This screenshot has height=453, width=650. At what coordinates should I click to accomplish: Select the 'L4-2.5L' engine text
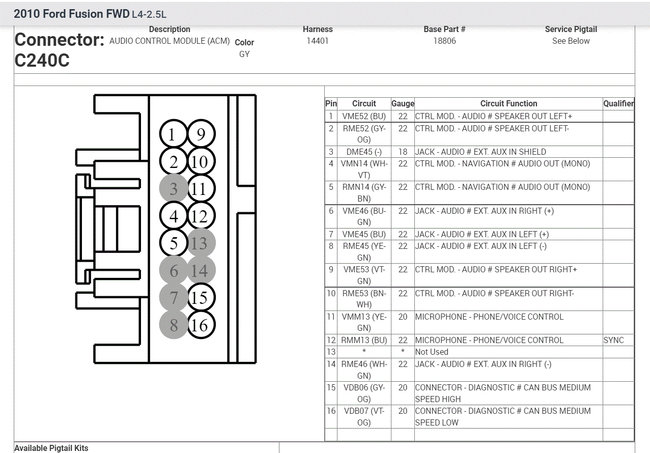pyautogui.click(x=149, y=15)
